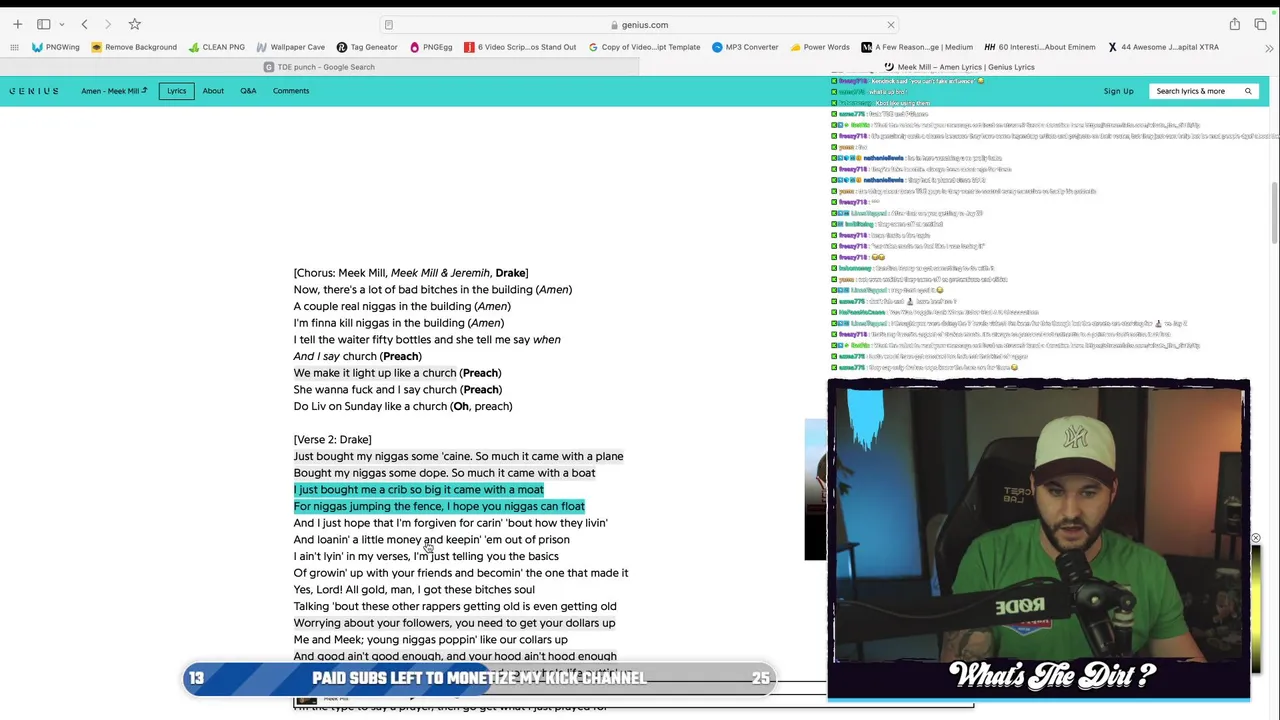Click lyric 'Do Liv on Sunday like a church'
Viewport: 1280px width, 720px height.
(x=403, y=406)
